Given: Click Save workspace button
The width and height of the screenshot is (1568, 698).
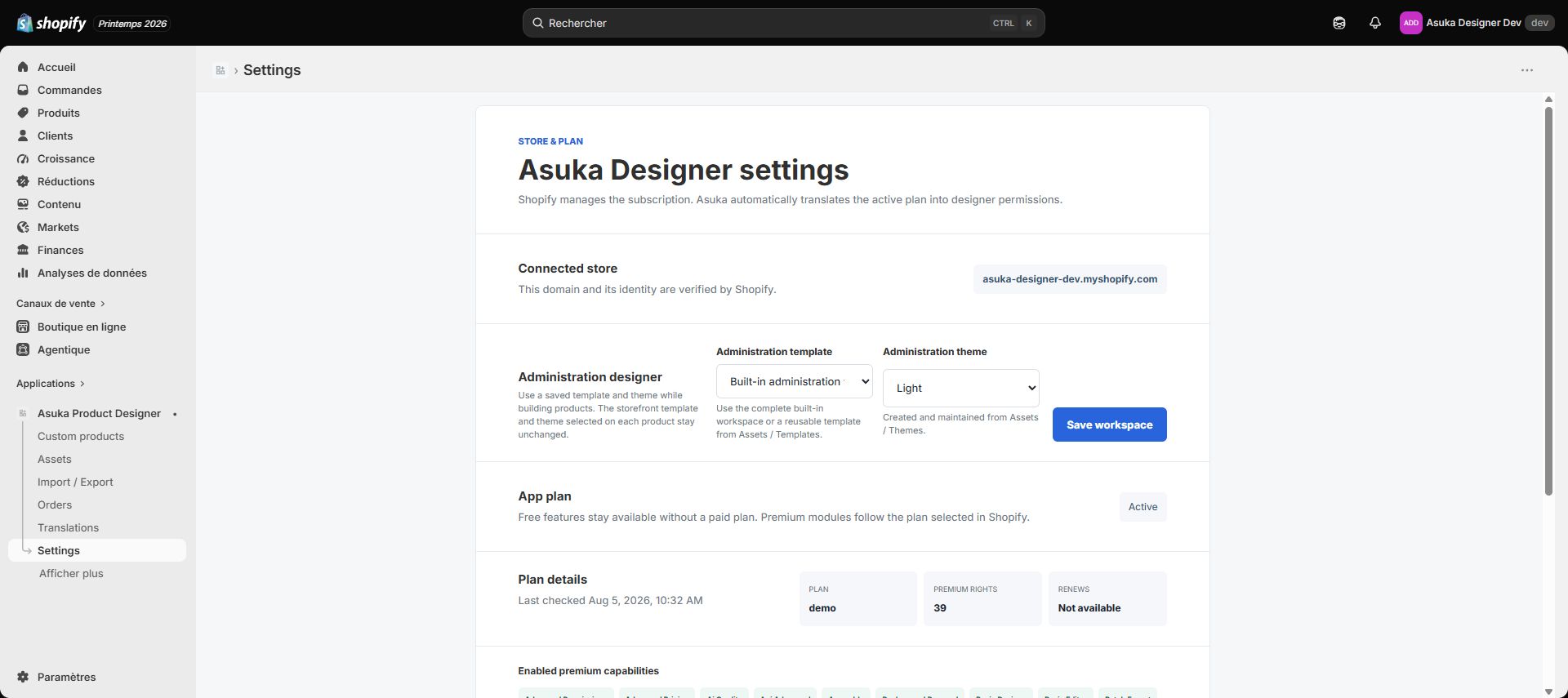Looking at the screenshot, I should pos(1109,425).
